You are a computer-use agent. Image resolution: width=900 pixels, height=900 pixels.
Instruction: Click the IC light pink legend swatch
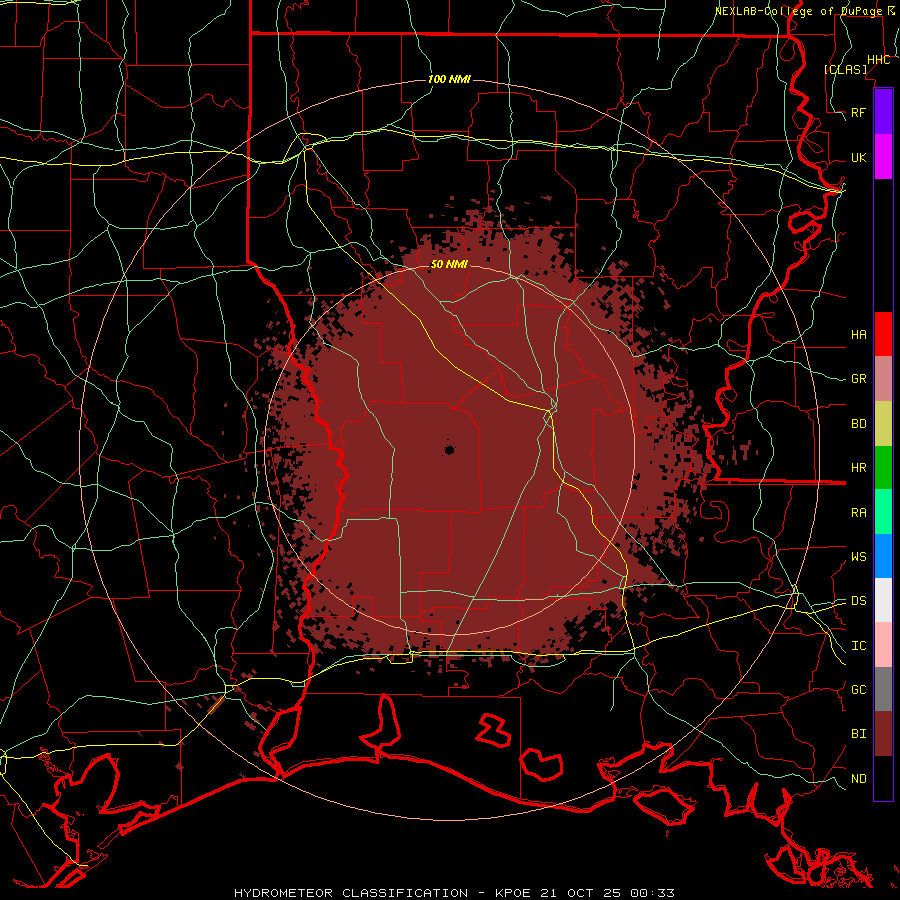click(883, 645)
